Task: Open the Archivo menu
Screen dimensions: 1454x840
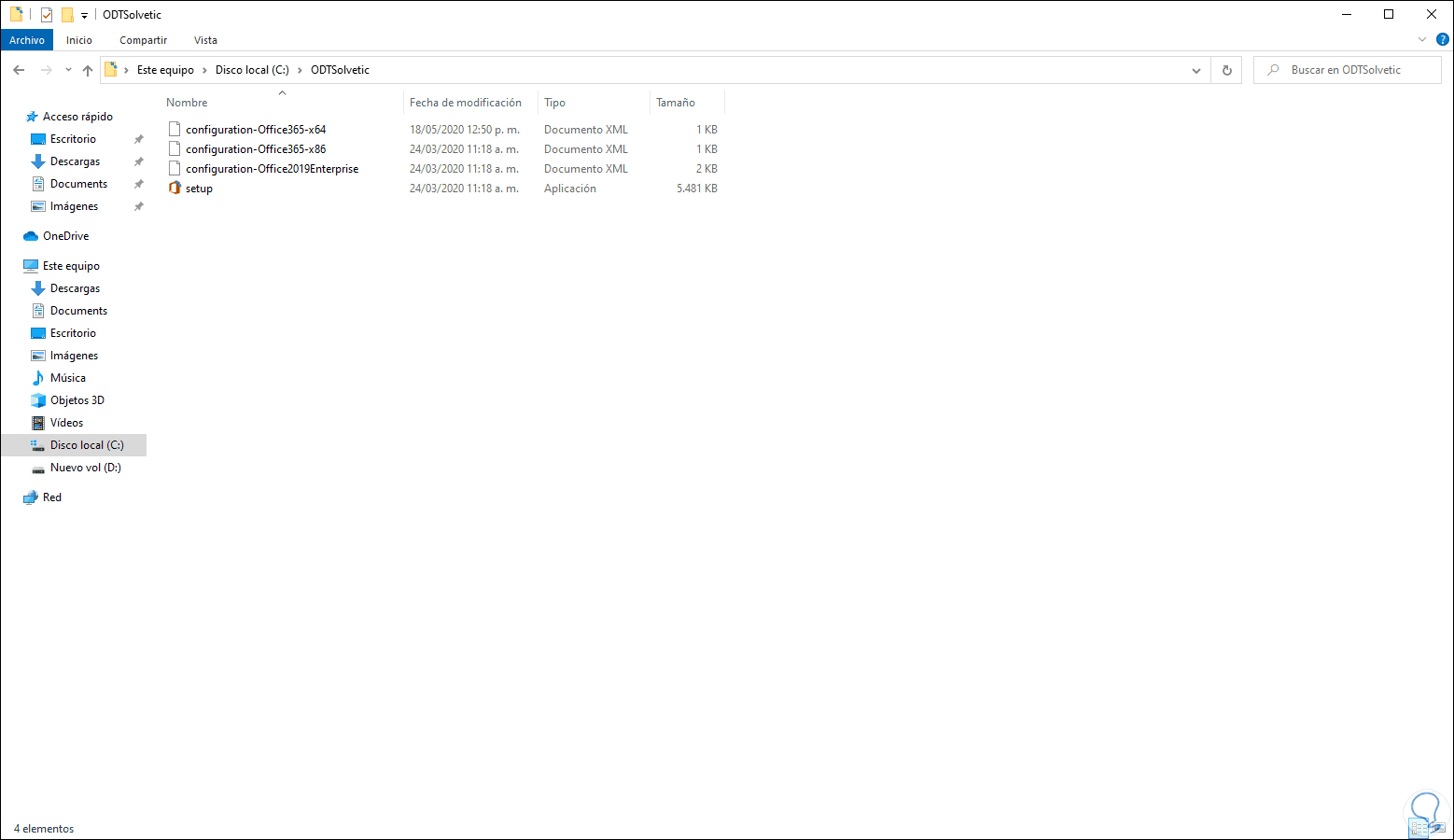Action: (27, 40)
